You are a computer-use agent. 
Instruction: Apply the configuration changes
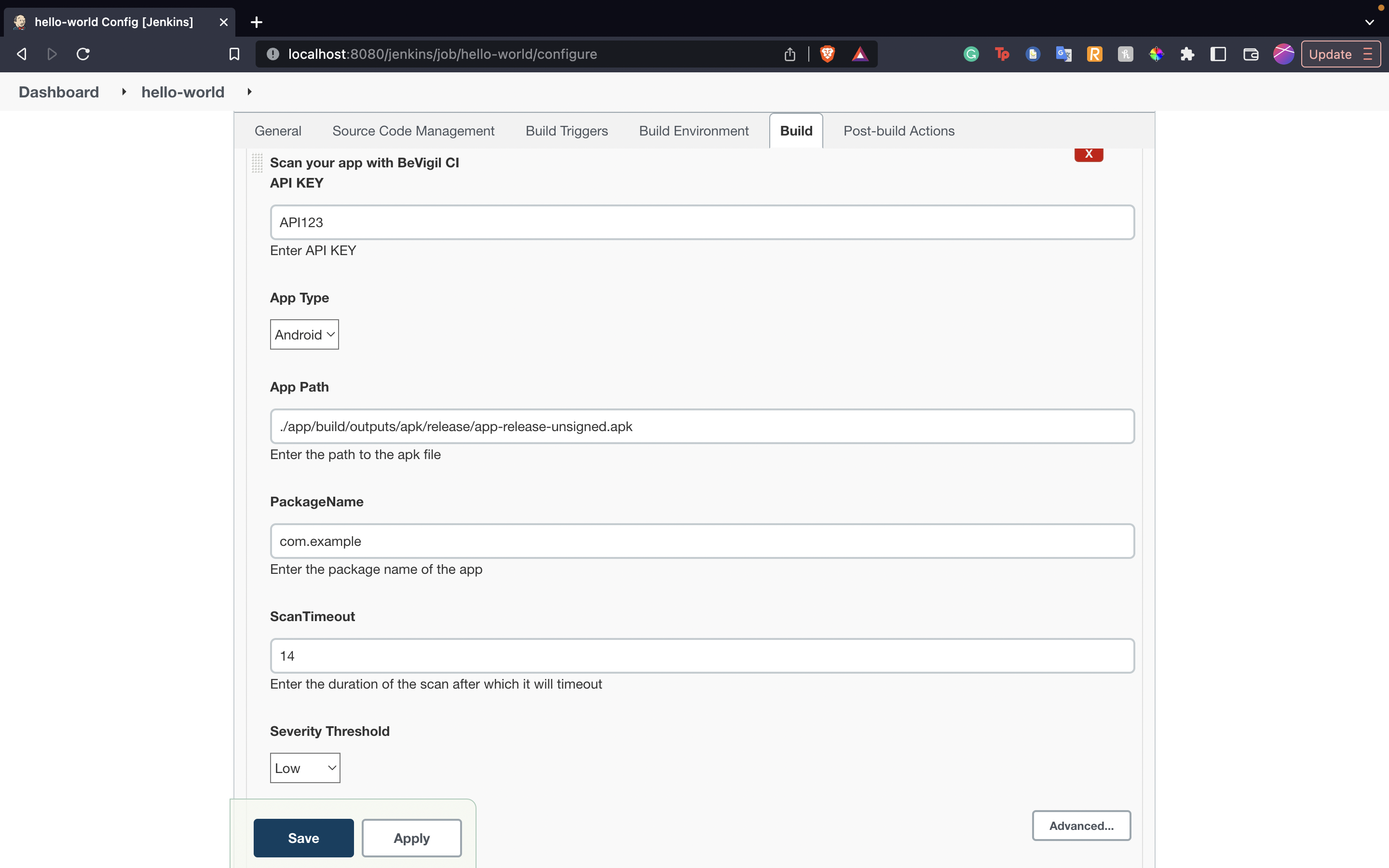point(411,838)
